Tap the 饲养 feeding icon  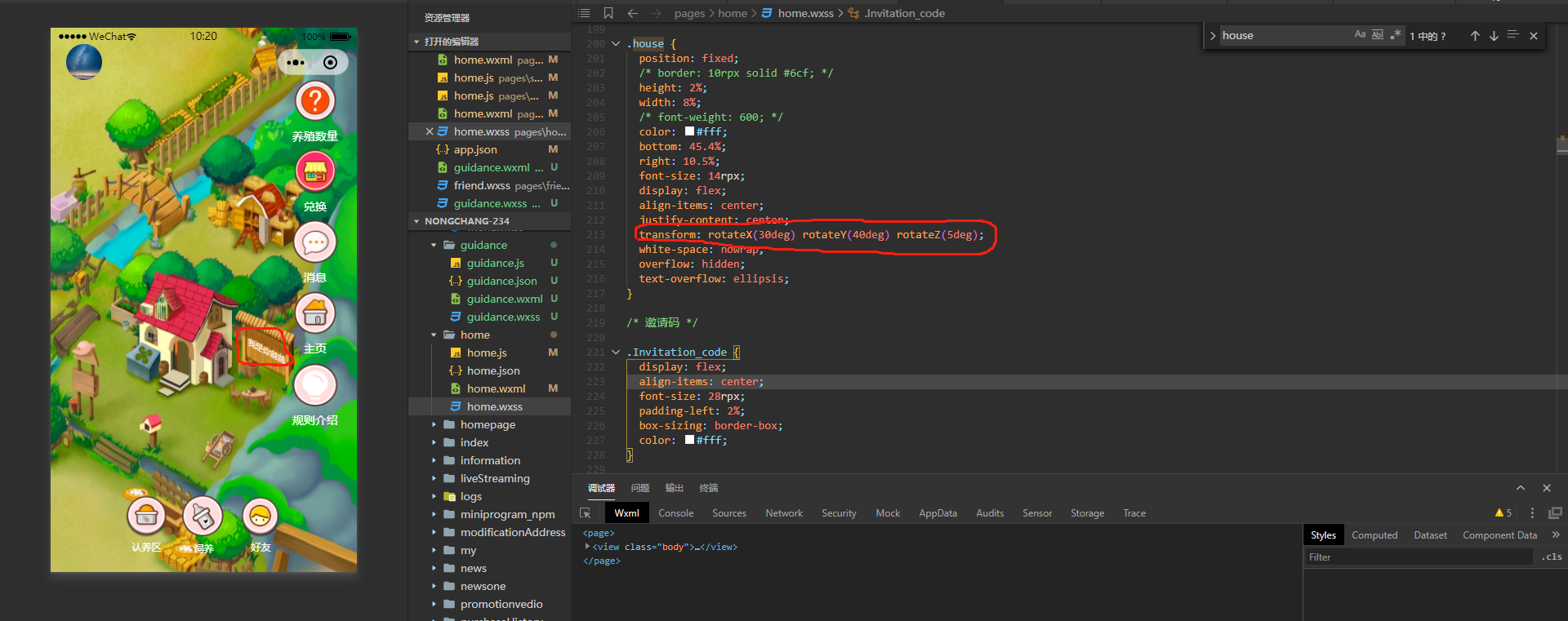(203, 516)
